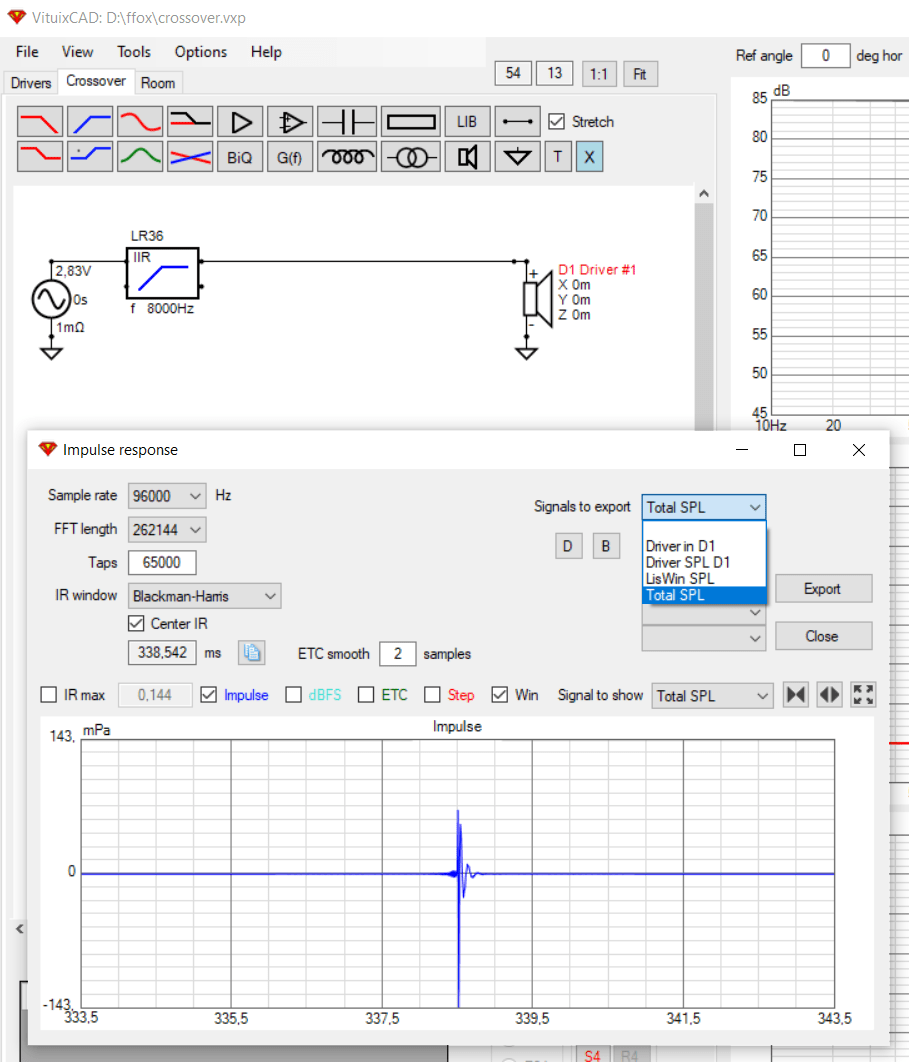
Task: Copy the IR delay value to clipboard
Action: point(251,652)
